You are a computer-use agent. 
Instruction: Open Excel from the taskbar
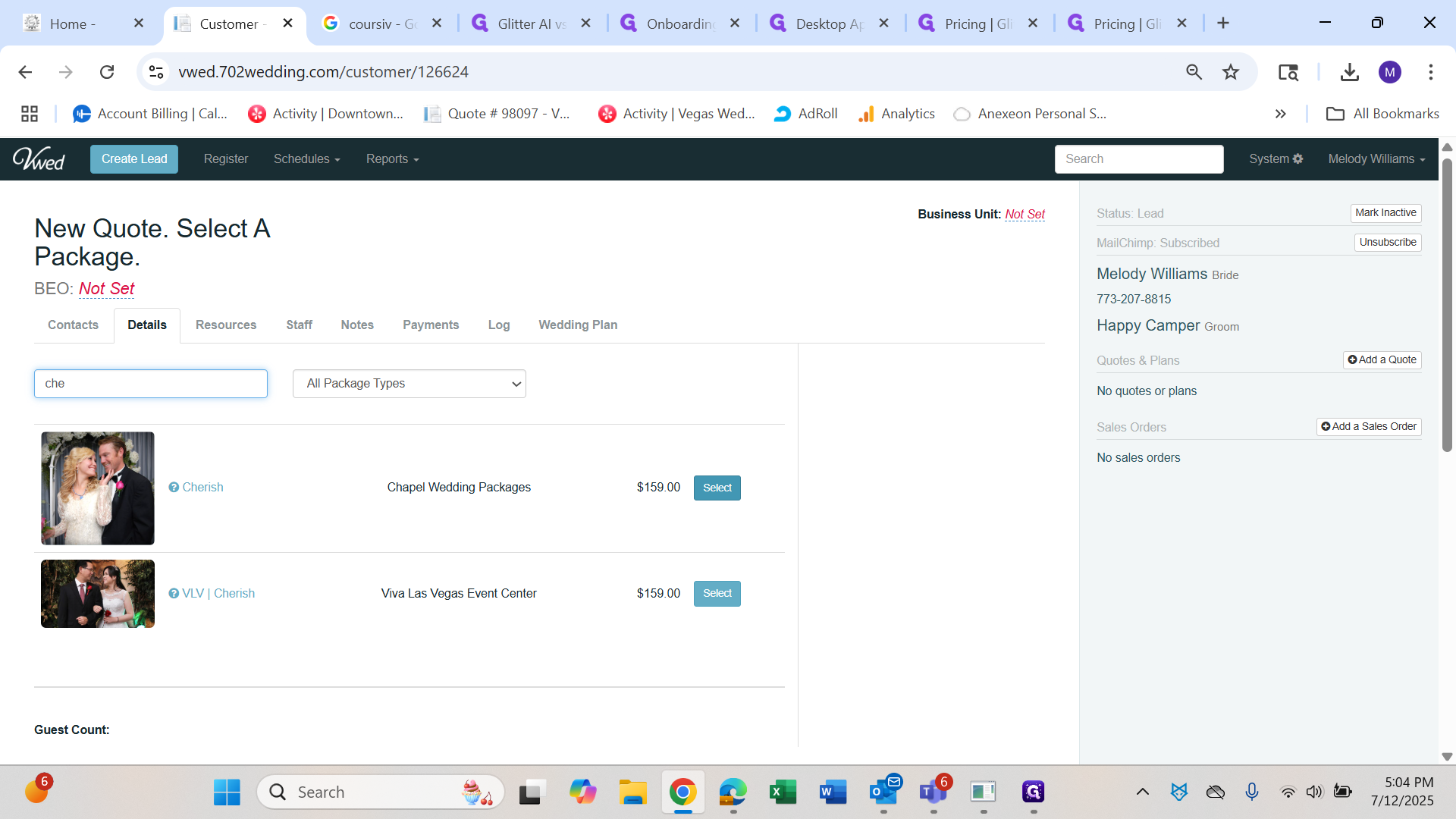[783, 792]
